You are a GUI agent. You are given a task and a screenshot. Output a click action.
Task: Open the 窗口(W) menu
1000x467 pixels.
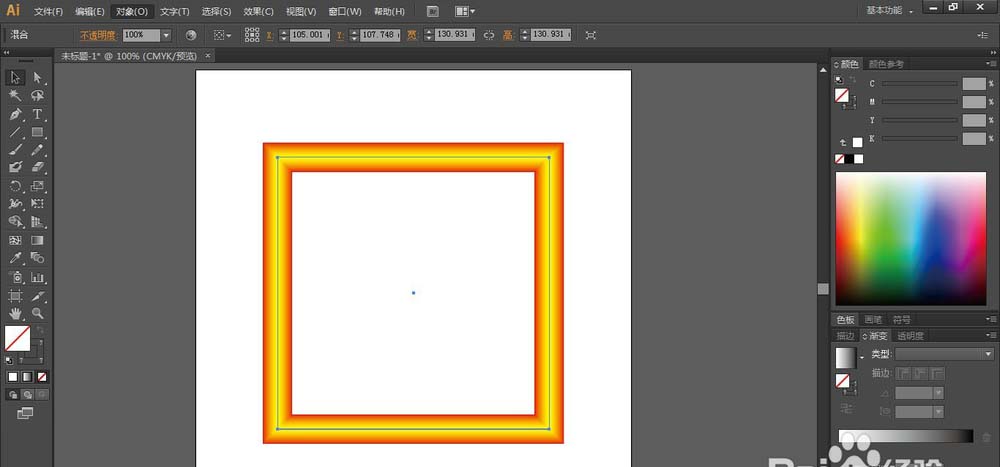[x=344, y=11]
